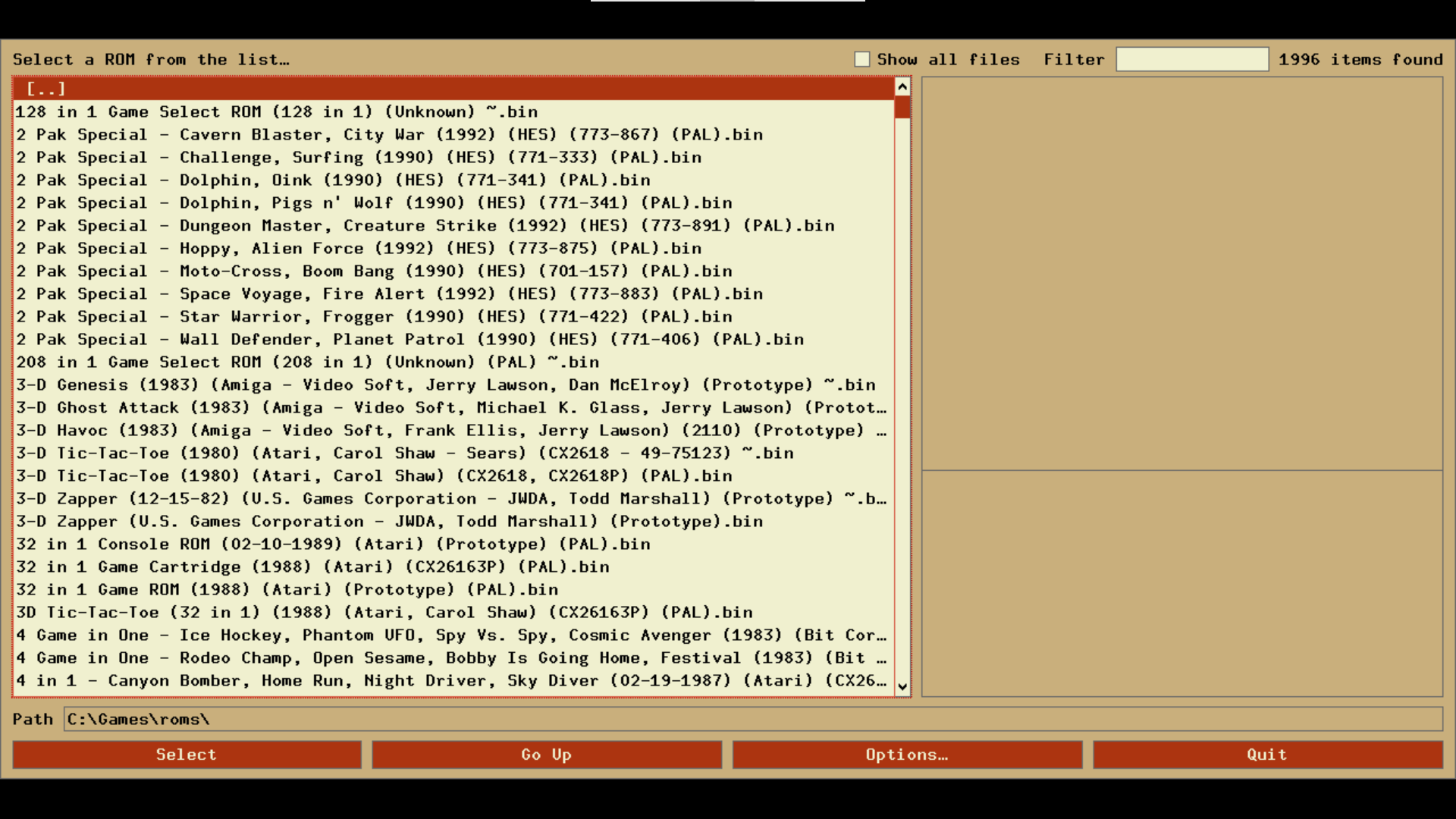The image size is (1456, 819).
Task: Select 4 Game in One Ice Hockey entry
Action: pos(453,635)
